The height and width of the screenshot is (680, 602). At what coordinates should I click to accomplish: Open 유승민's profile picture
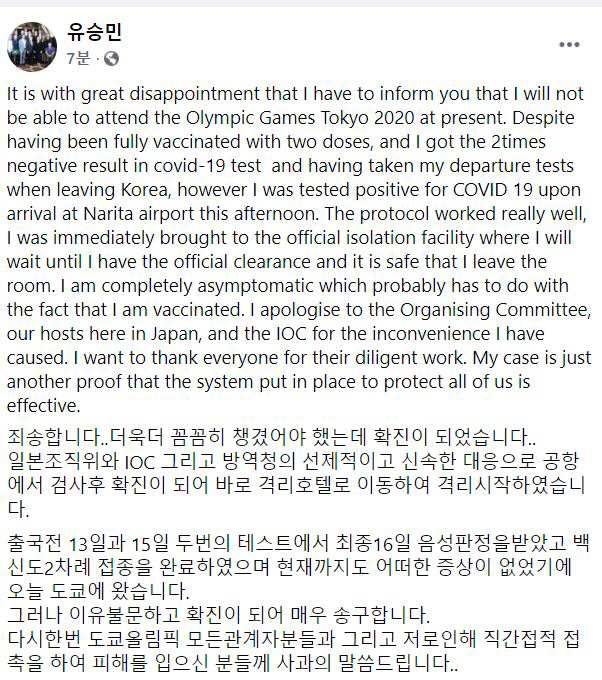click(32, 46)
